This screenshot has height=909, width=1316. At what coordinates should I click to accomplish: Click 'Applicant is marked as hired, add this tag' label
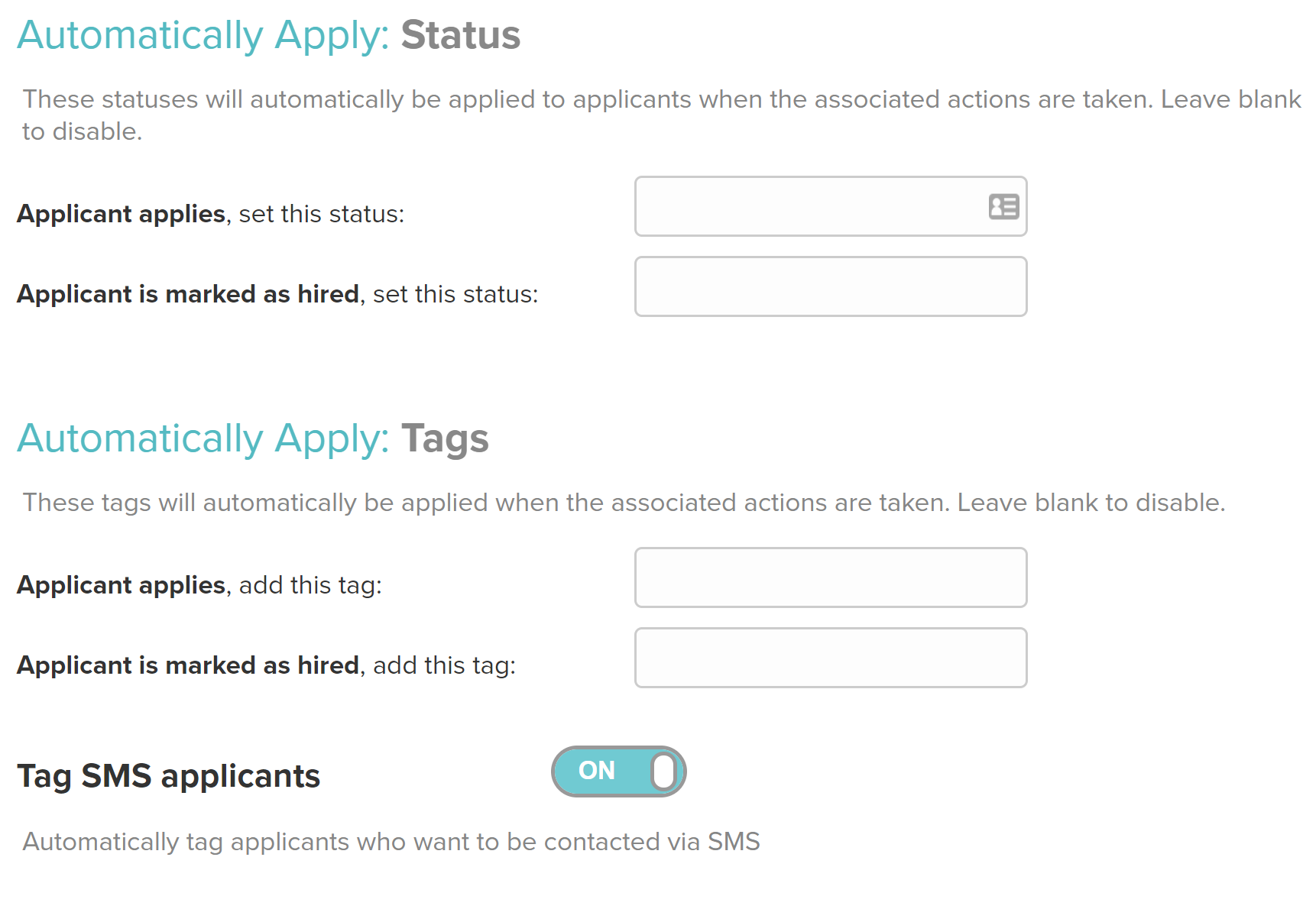click(267, 665)
